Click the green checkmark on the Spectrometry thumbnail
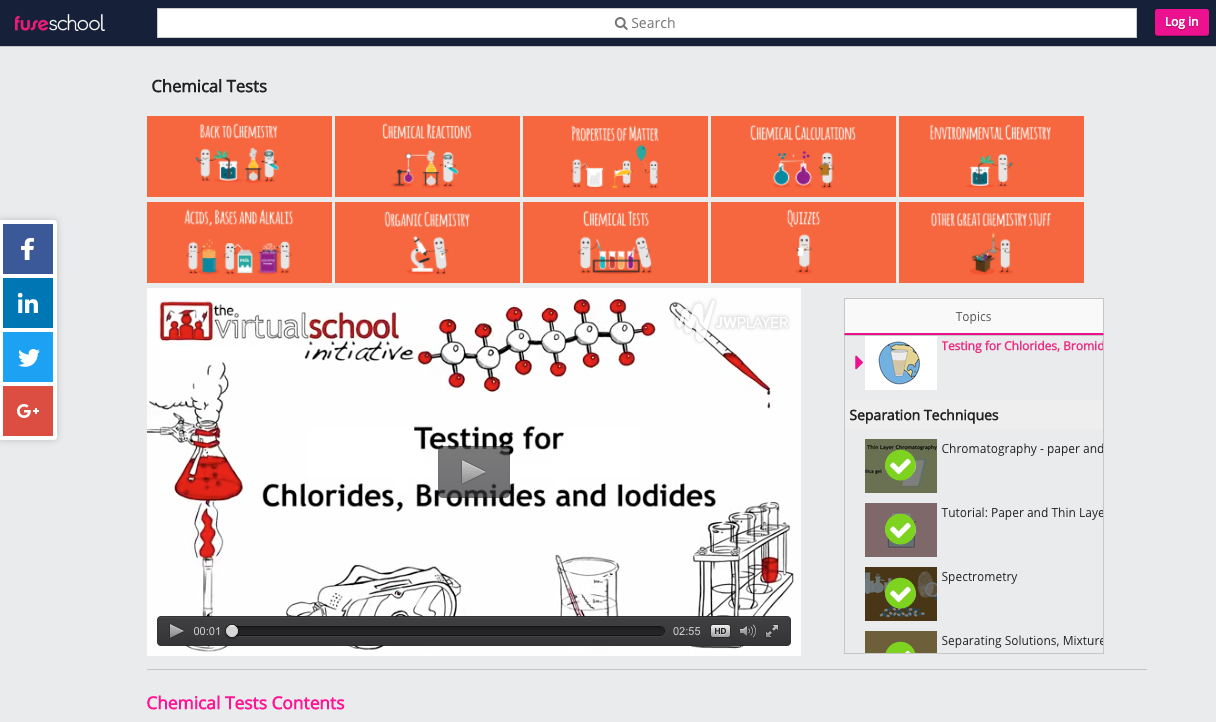This screenshot has height=722, width=1216. click(900, 593)
